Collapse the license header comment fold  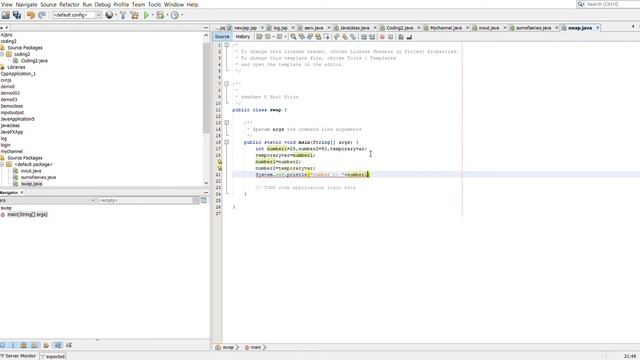click(x=227, y=45)
